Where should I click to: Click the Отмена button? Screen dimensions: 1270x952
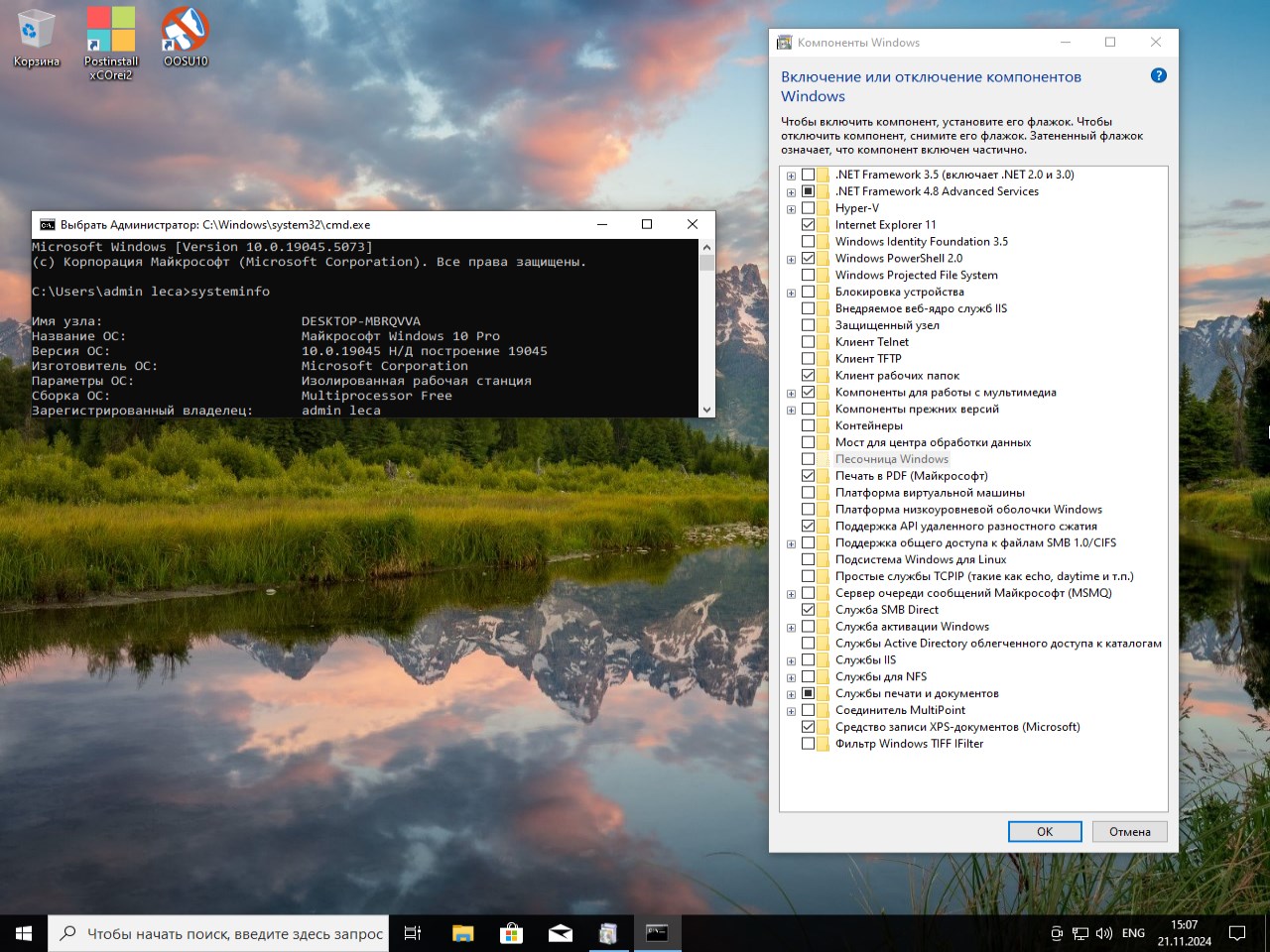pos(1130,832)
